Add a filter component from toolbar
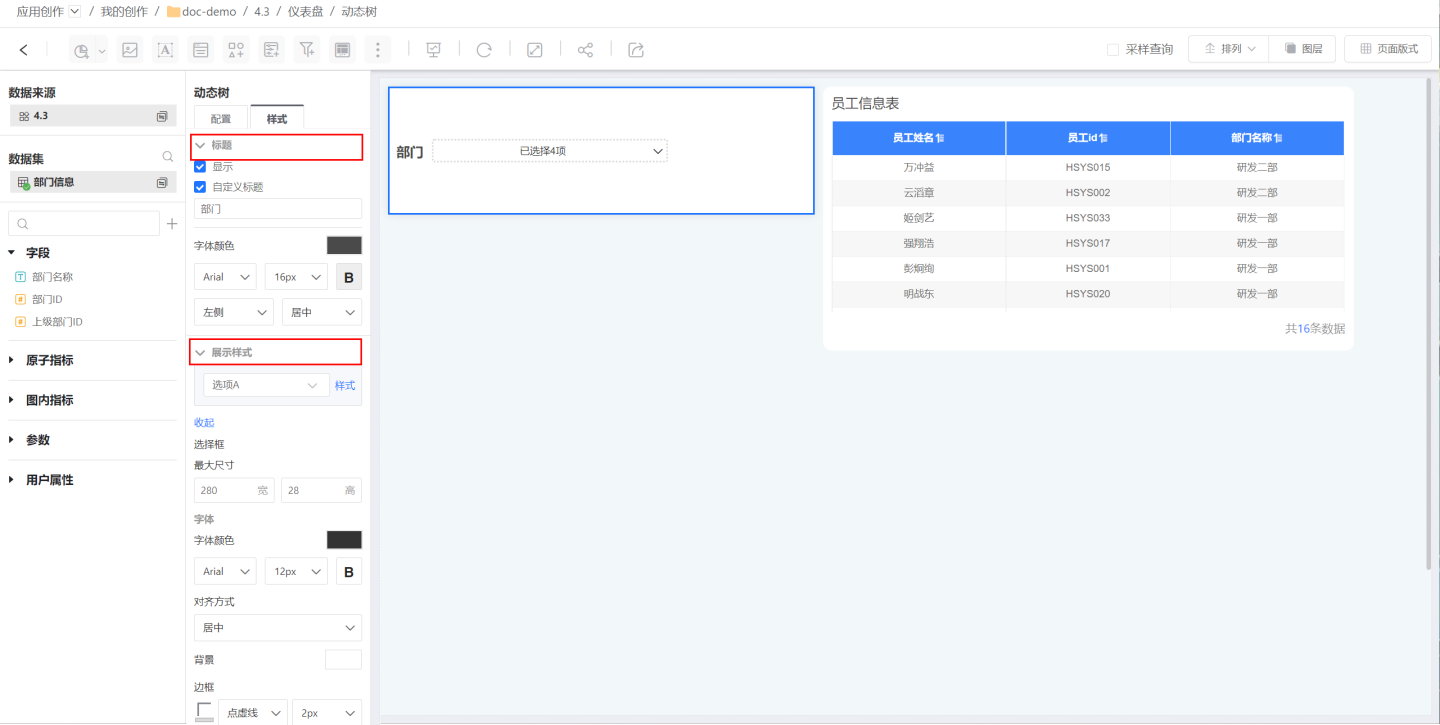This screenshot has width=1440, height=725. (x=307, y=50)
